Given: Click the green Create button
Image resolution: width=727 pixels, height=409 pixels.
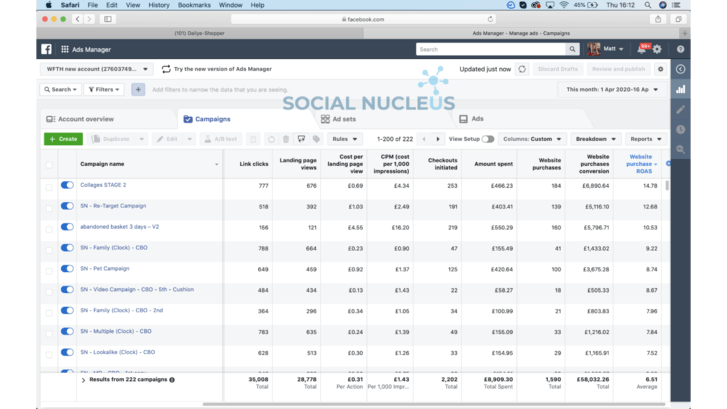Looking at the screenshot, I should (x=63, y=139).
